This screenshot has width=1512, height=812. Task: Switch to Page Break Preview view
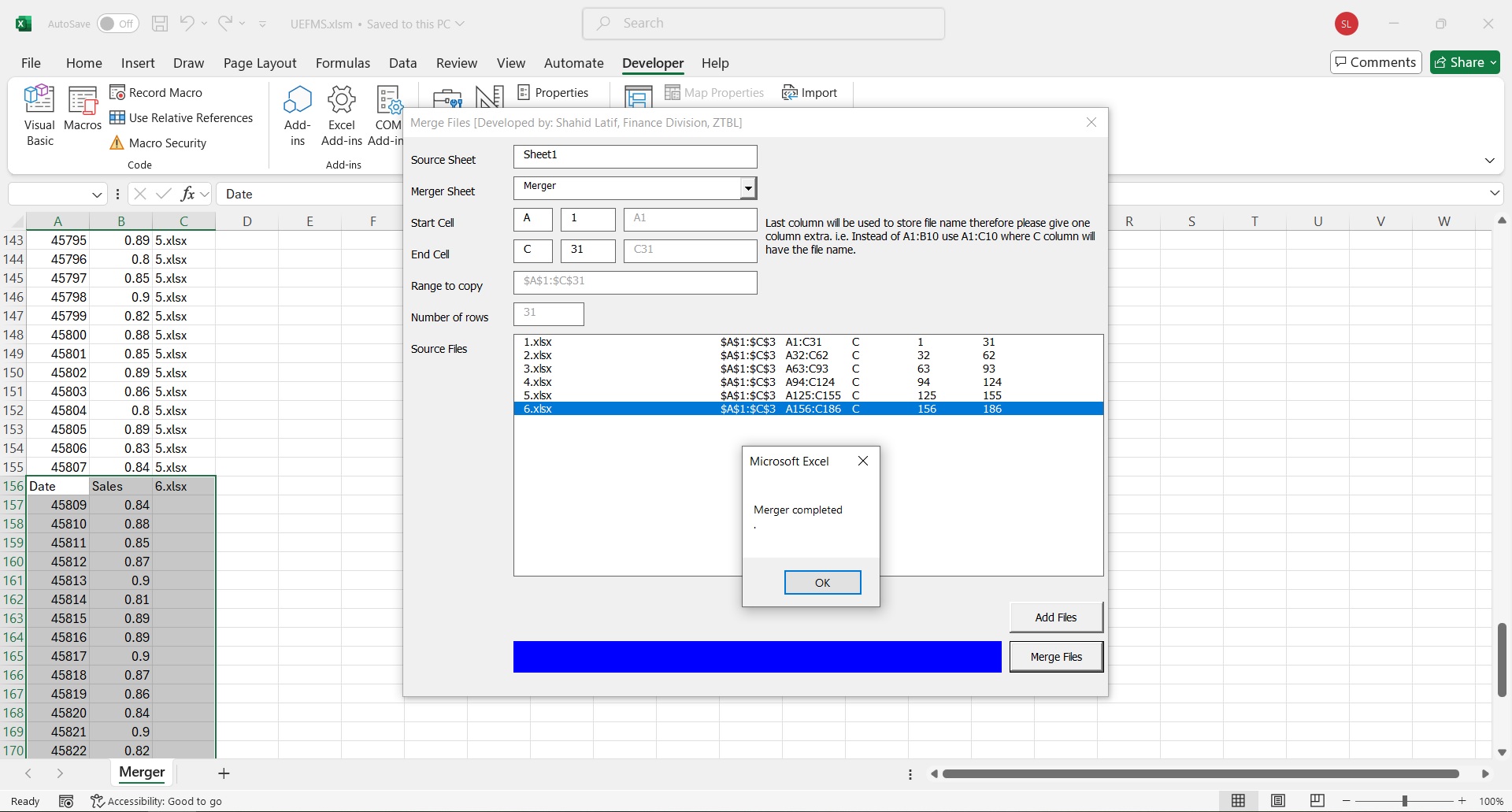coord(1317,801)
